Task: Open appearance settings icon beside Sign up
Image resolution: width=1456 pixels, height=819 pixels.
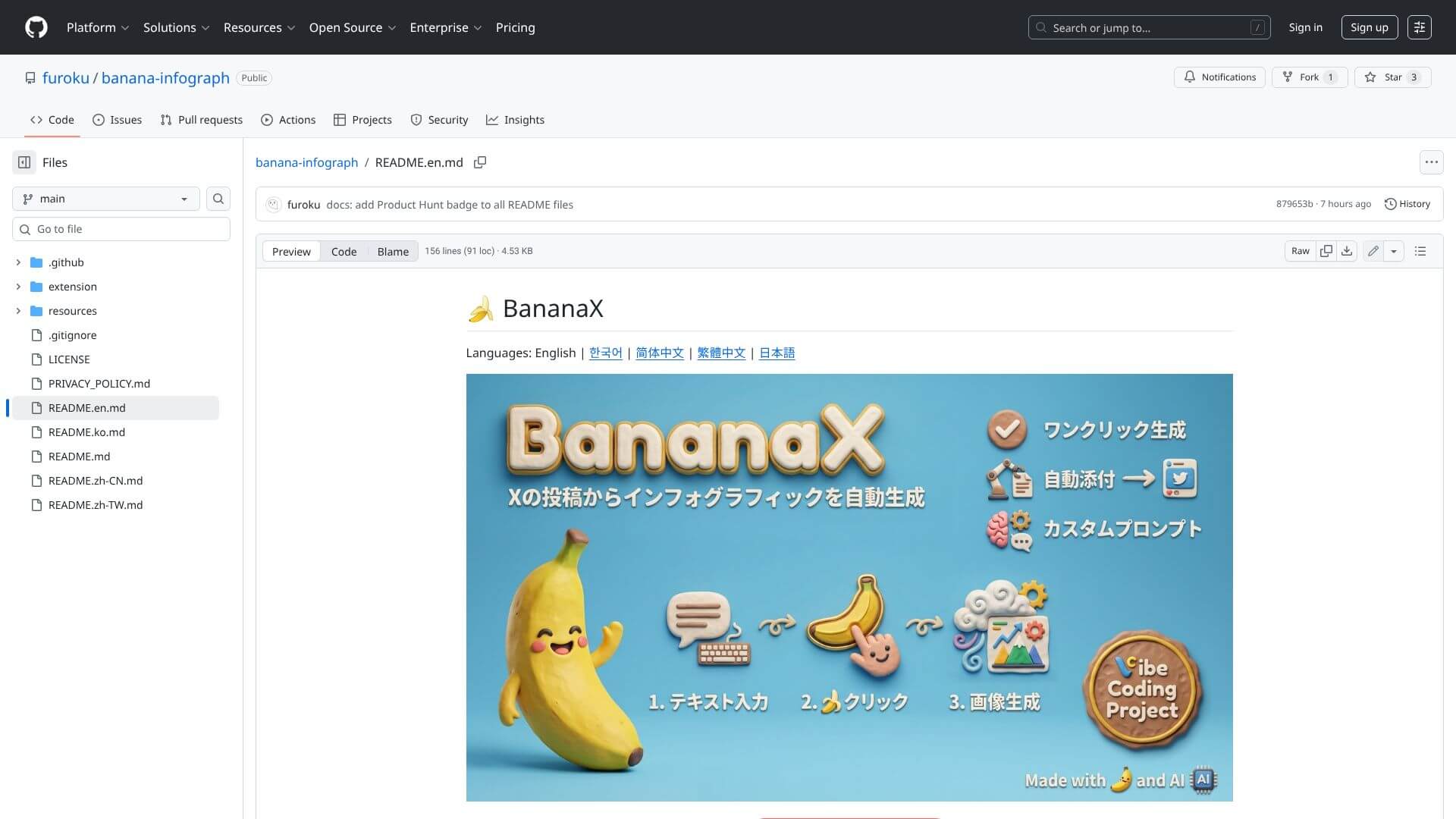Action: tap(1420, 27)
